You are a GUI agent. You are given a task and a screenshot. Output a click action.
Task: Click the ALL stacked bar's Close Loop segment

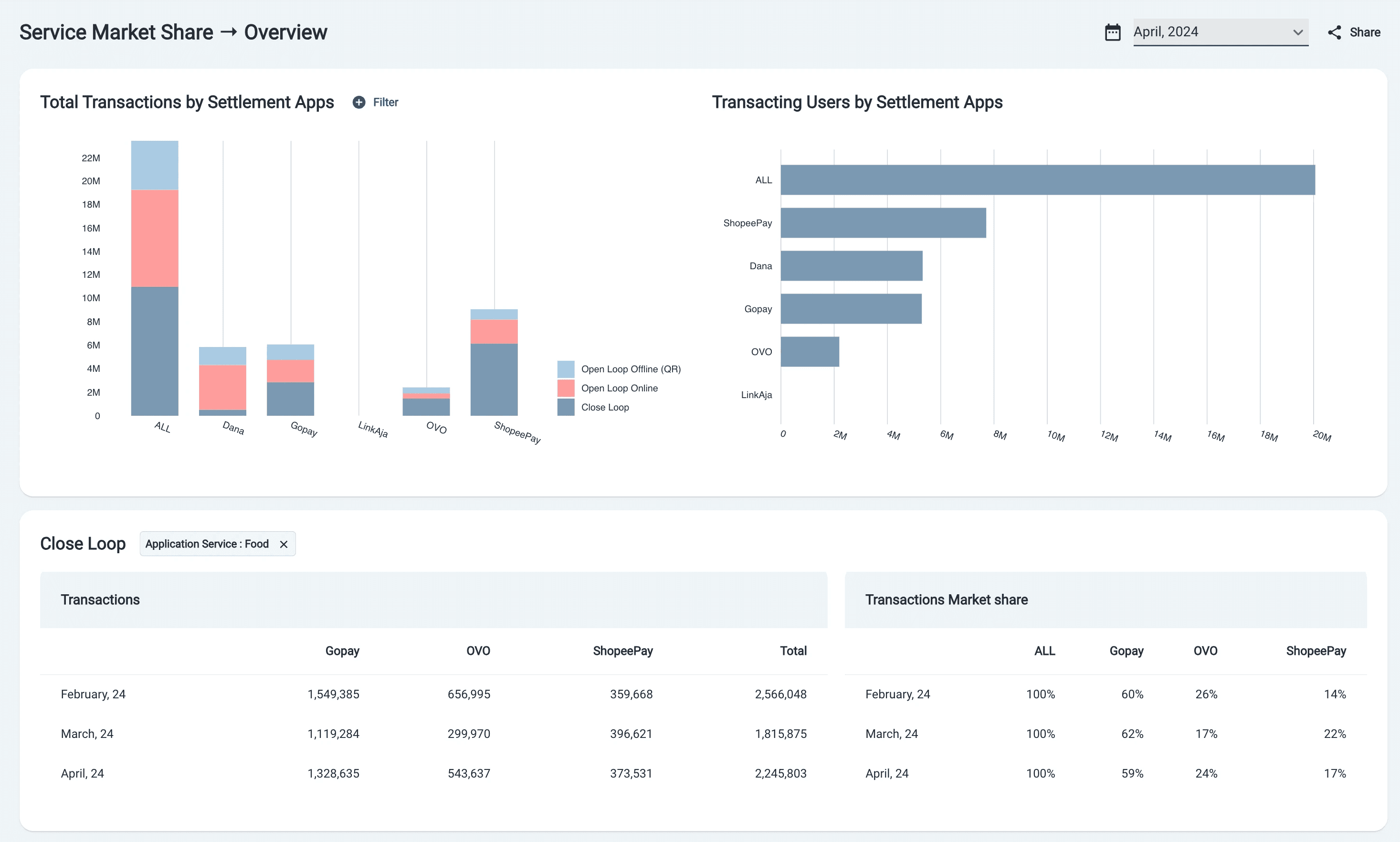click(x=154, y=351)
